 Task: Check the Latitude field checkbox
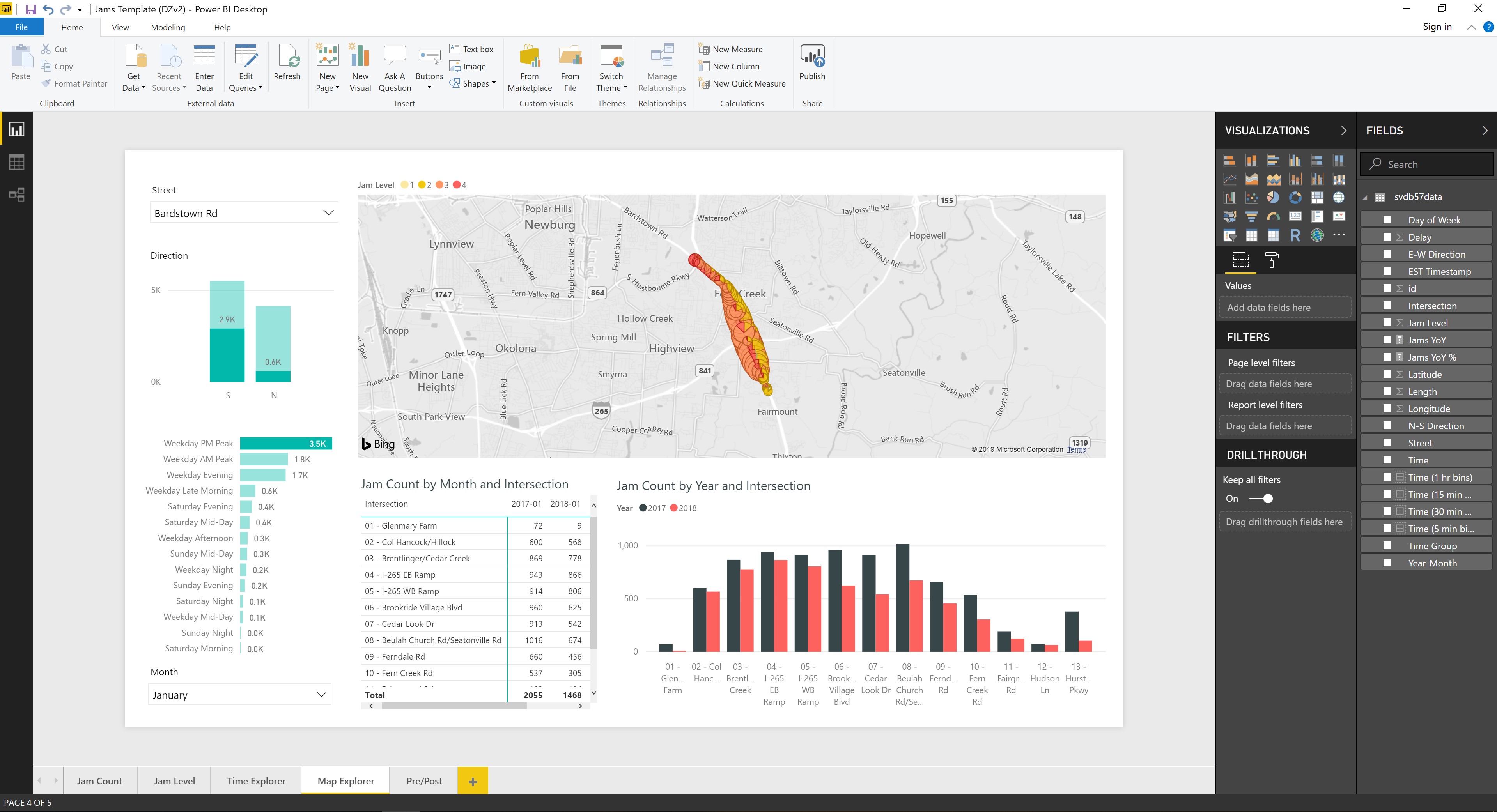coord(1388,374)
